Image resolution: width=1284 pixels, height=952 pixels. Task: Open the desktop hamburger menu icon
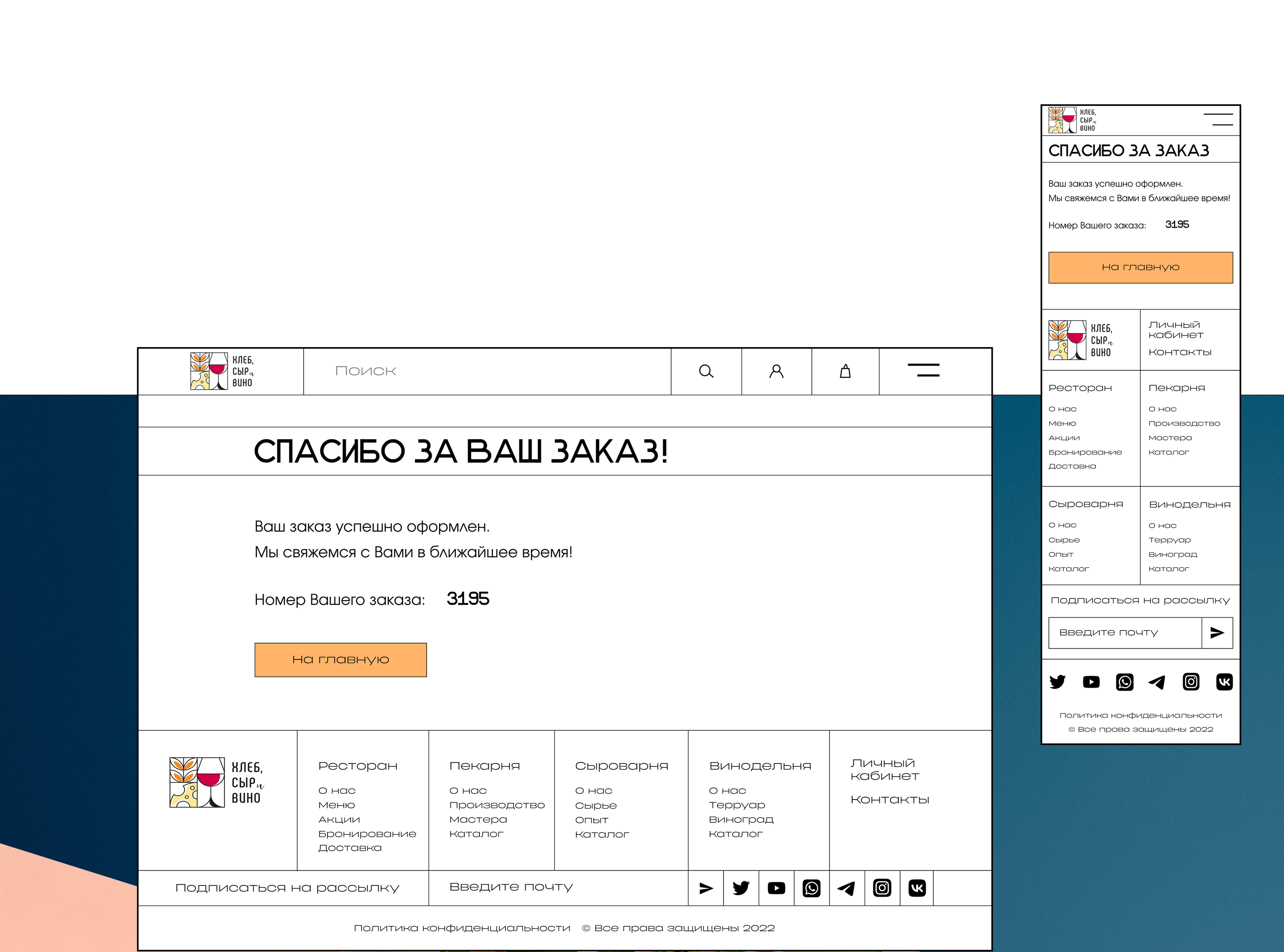coord(923,371)
